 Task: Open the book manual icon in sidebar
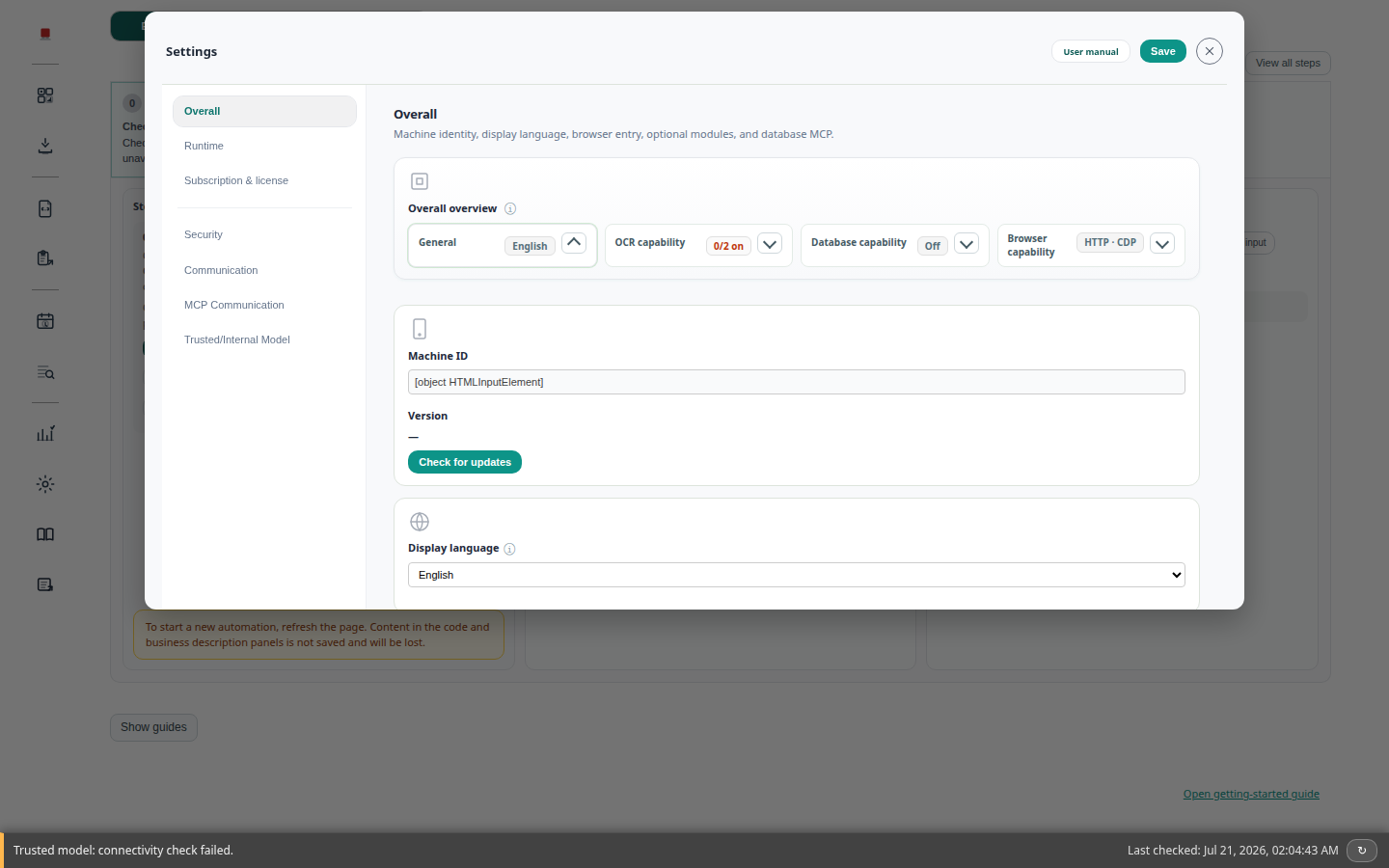pyautogui.click(x=45, y=534)
